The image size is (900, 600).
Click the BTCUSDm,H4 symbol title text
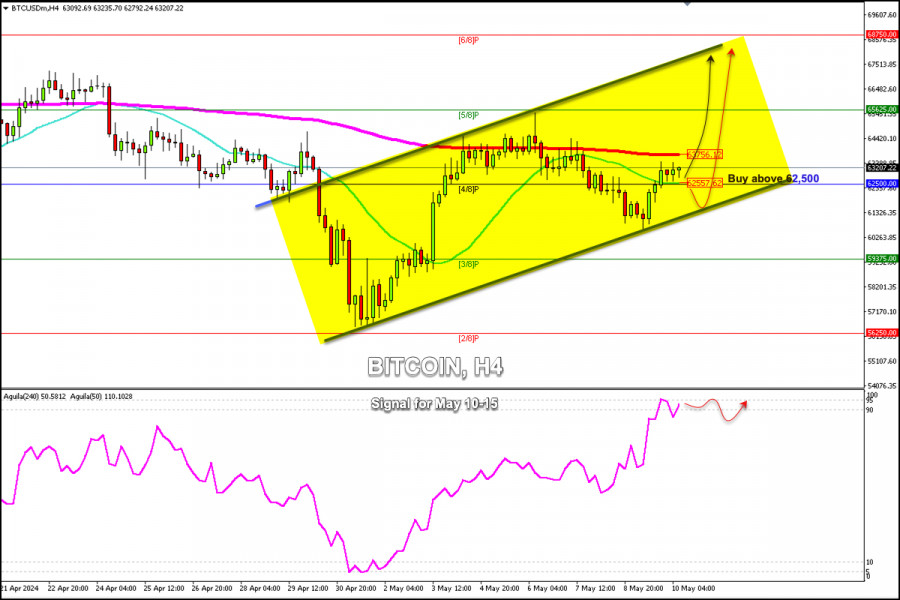[x=34, y=9]
